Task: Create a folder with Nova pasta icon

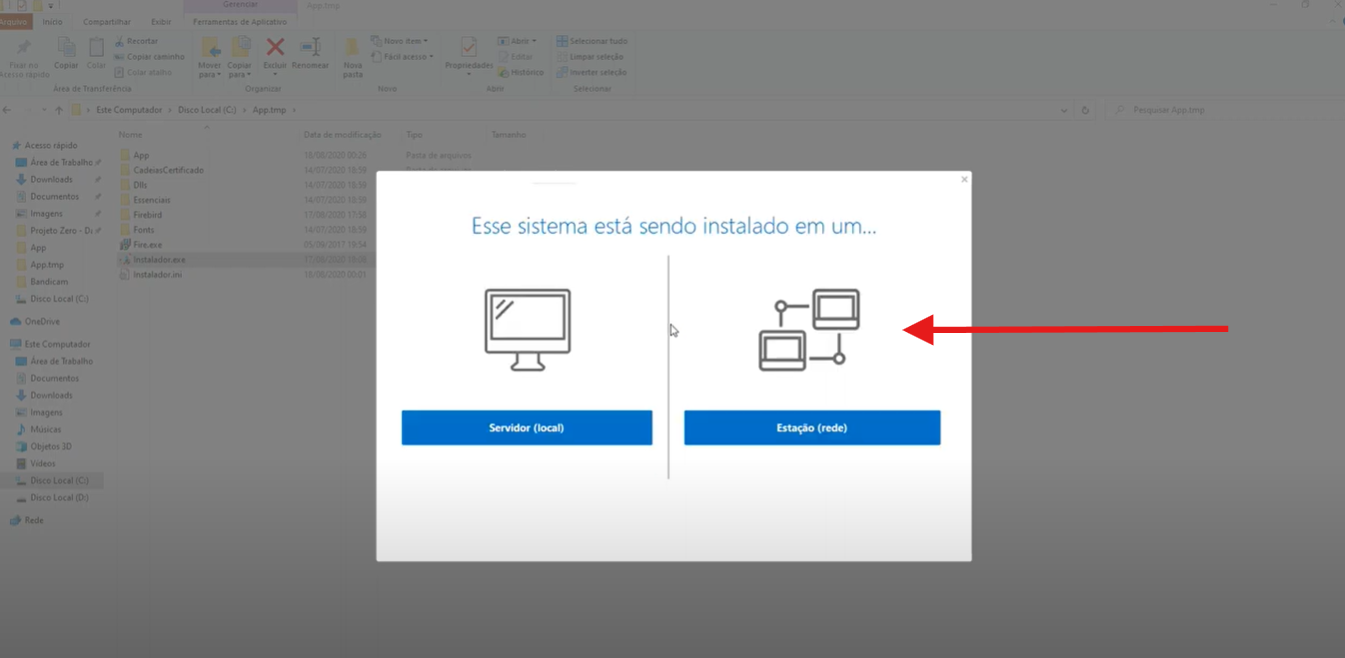Action: click(x=352, y=55)
